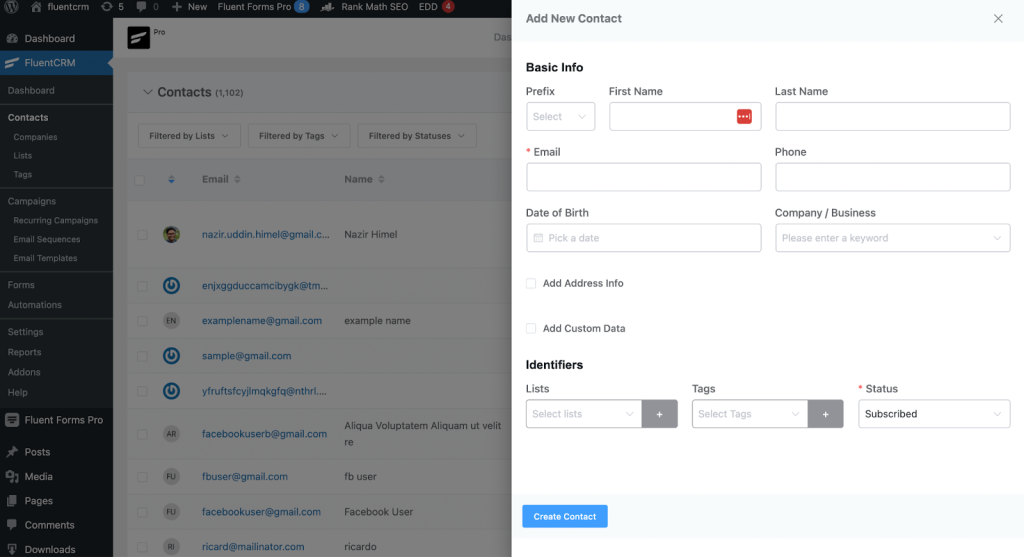Screen dimensions: 1024x557
Task: Open Reports in FluentCRM sidebar
Action: click(x=24, y=352)
